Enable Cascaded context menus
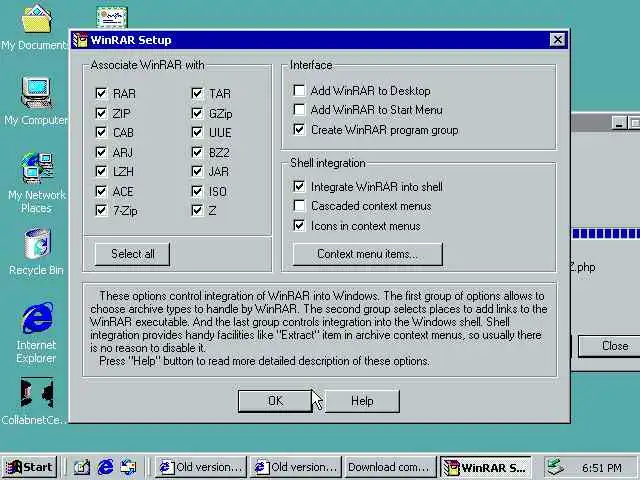This screenshot has width=640, height=480. point(299,206)
